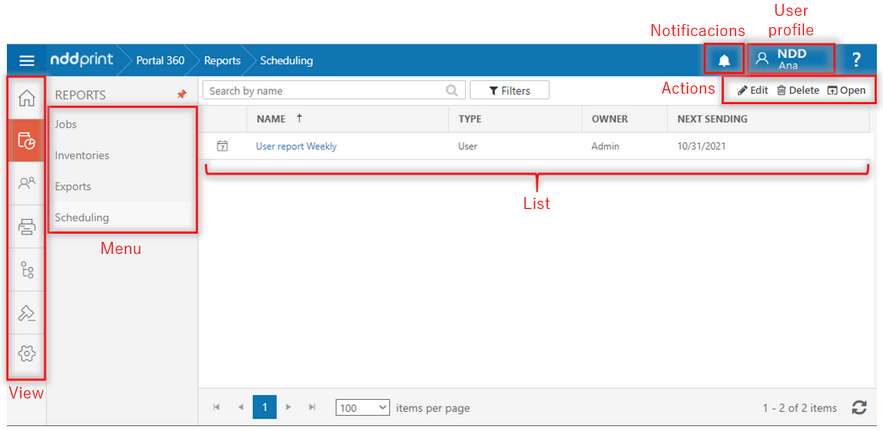Open the User report Weekly link
Viewport: 883px width, 430px height.
point(296,146)
